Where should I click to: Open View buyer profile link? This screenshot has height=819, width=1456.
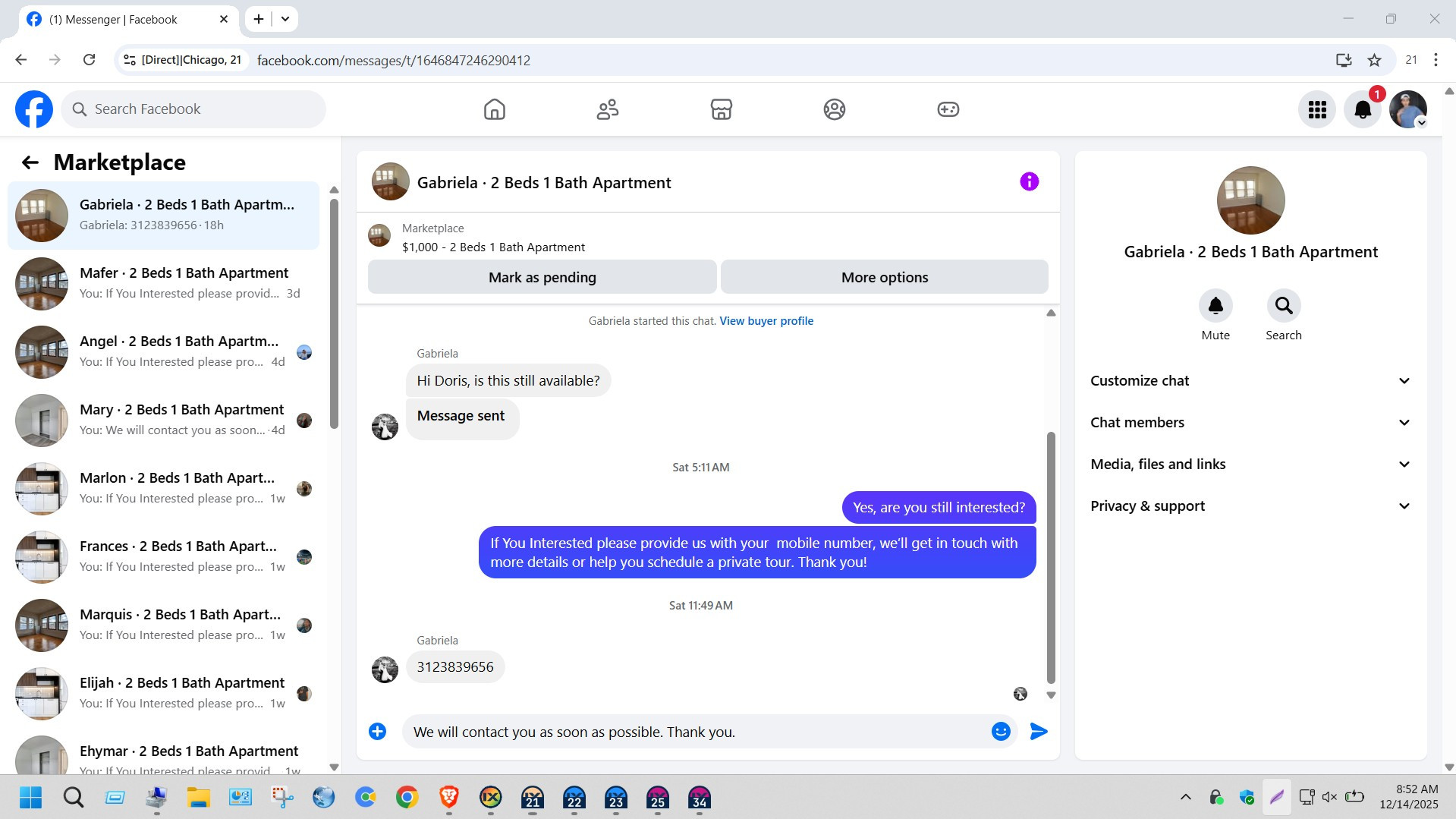click(x=766, y=321)
